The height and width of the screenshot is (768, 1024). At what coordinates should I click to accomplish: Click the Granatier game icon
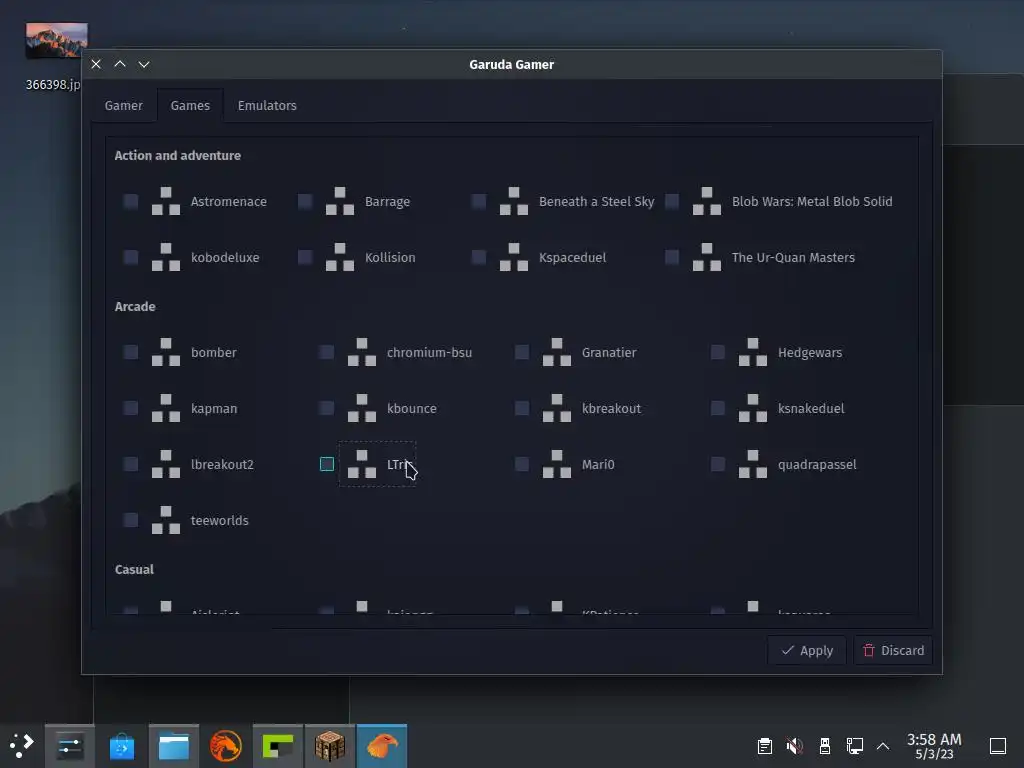557,352
